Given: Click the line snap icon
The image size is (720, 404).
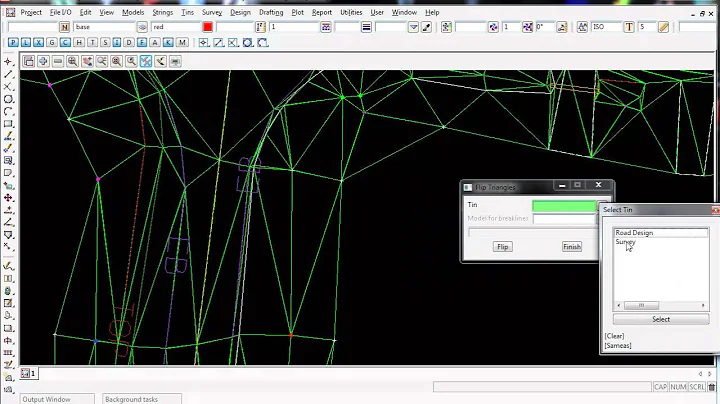Looking at the screenshot, I should point(219,43).
